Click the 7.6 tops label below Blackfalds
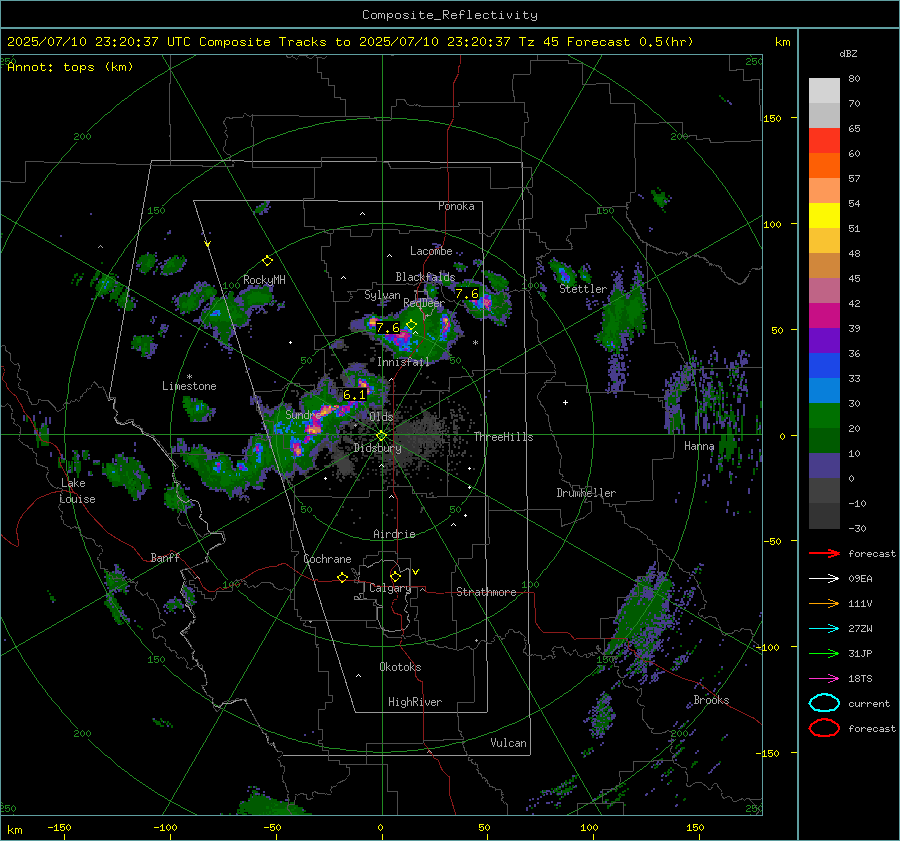Screen dimensions: 900x841 click(x=467, y=294)
